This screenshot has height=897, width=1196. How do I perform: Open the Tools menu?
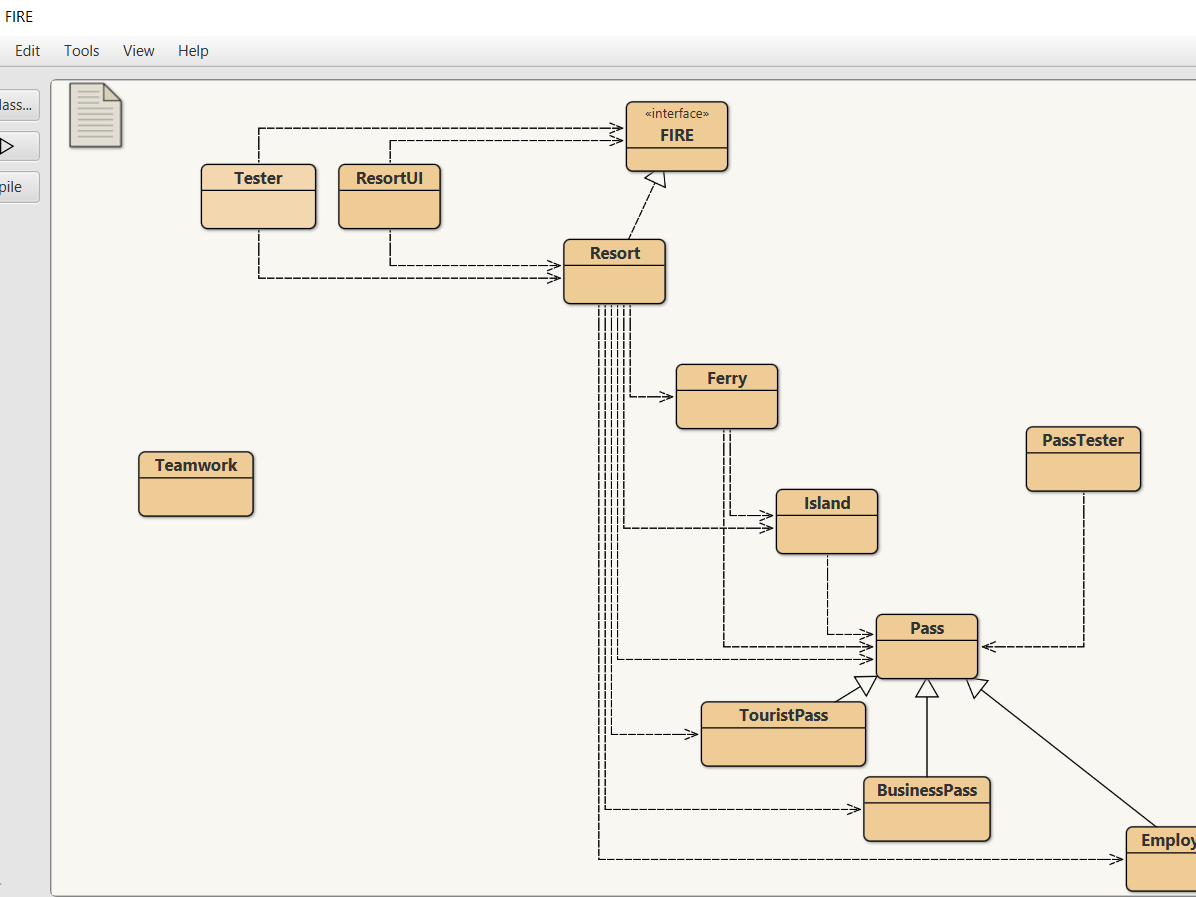pos(82,51)
